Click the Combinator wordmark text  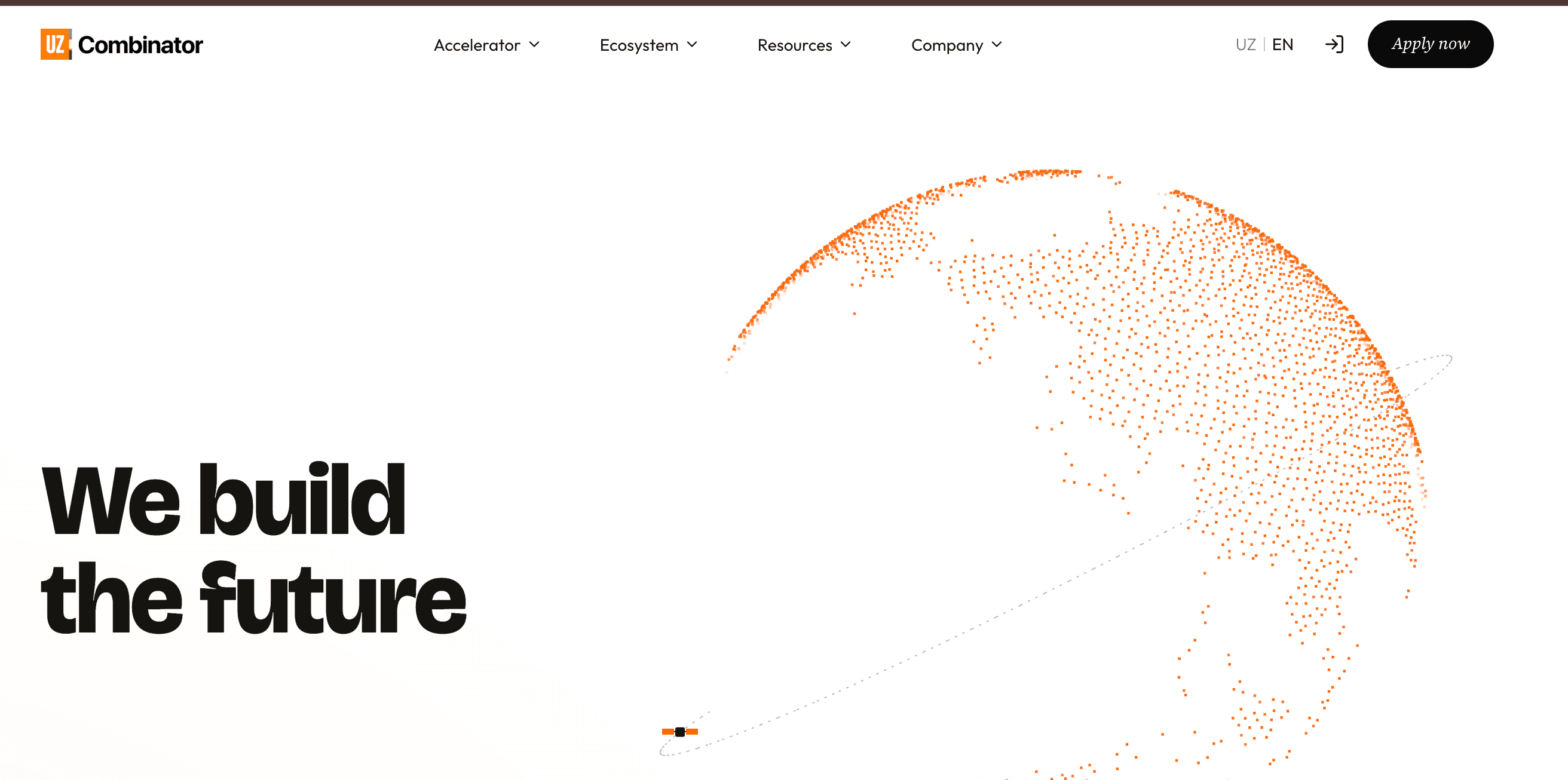(x=140, y=45)
